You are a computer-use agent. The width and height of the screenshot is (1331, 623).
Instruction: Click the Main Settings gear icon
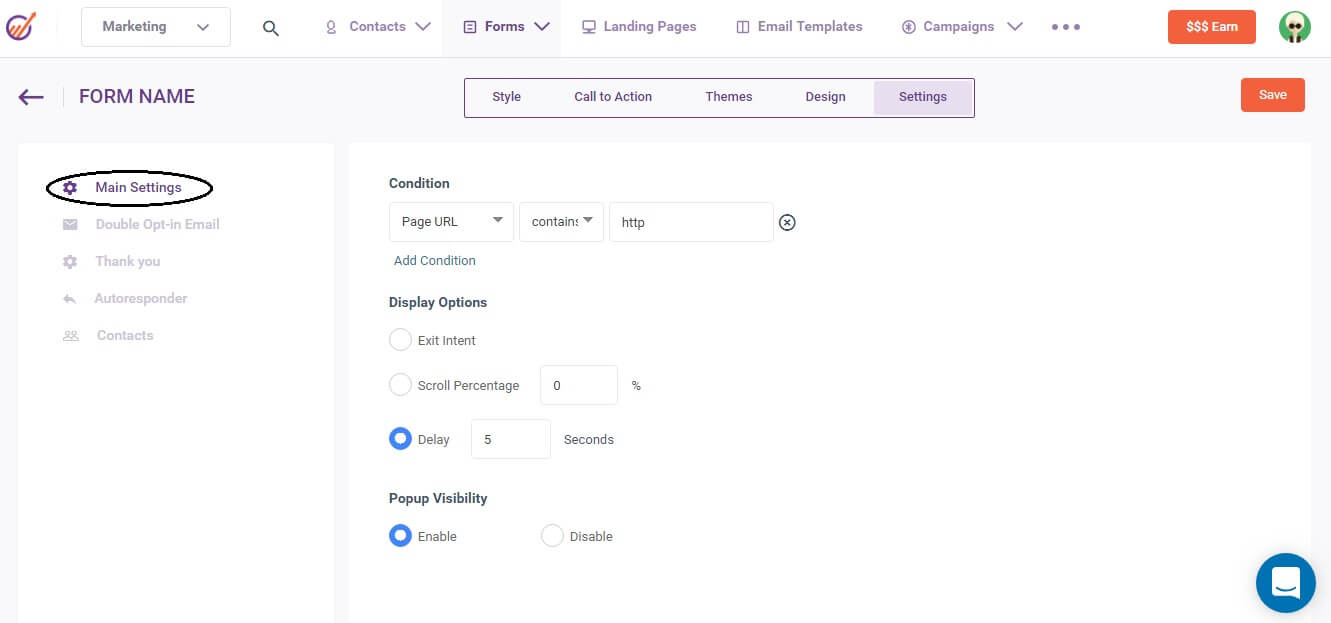click(x=70, y=187)
